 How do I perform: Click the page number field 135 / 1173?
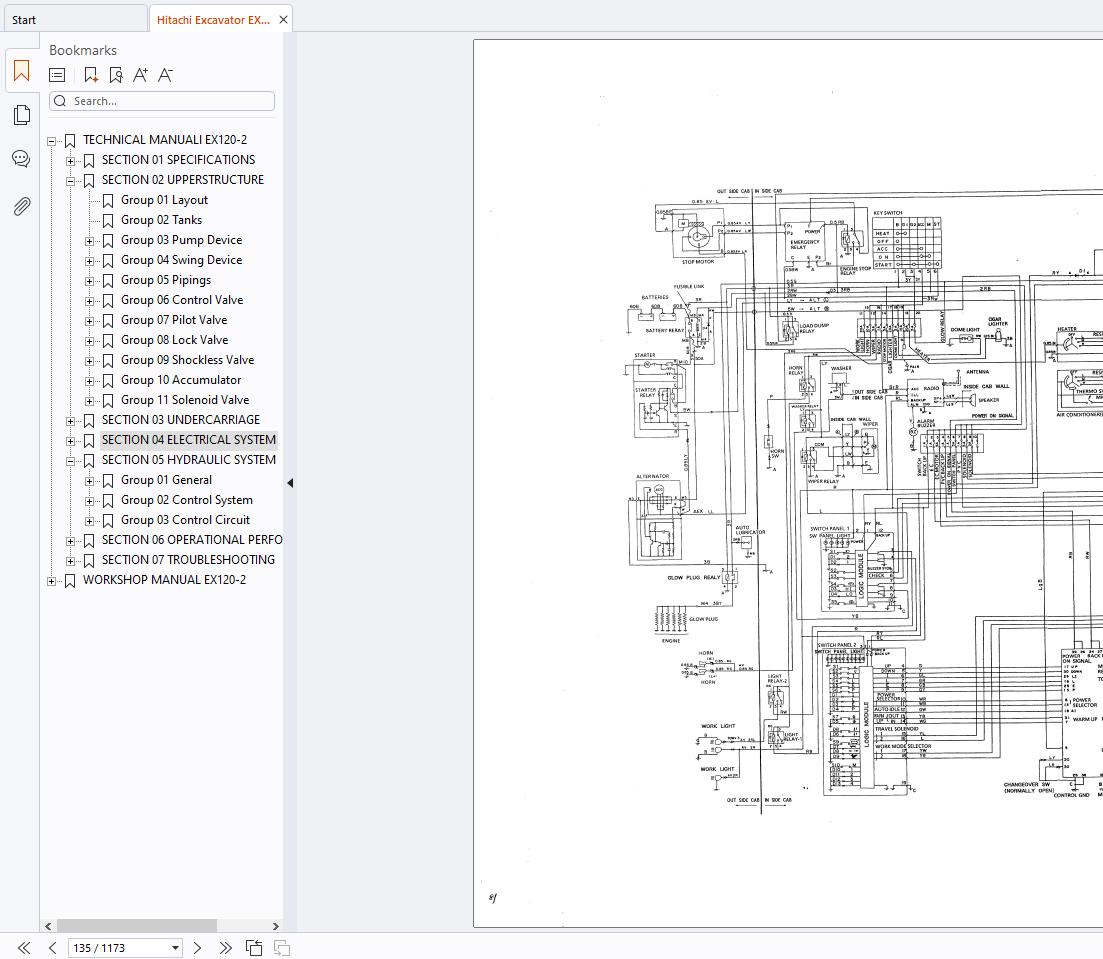125,948
